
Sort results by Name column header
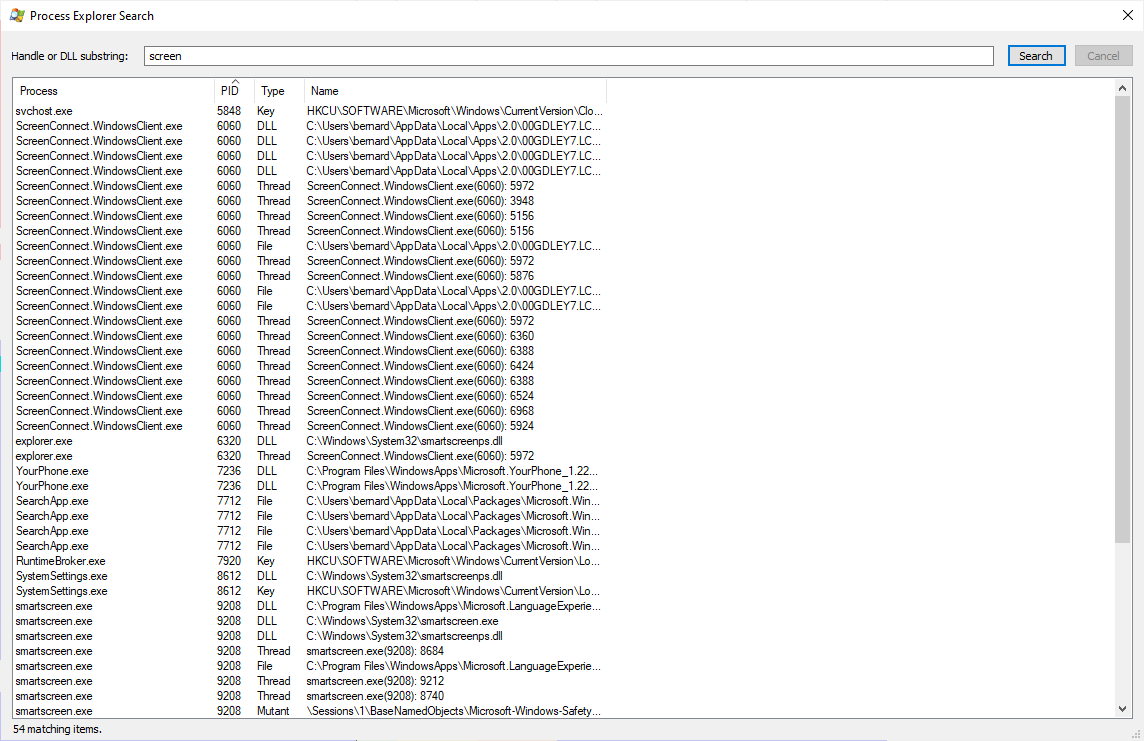point(455,91)
